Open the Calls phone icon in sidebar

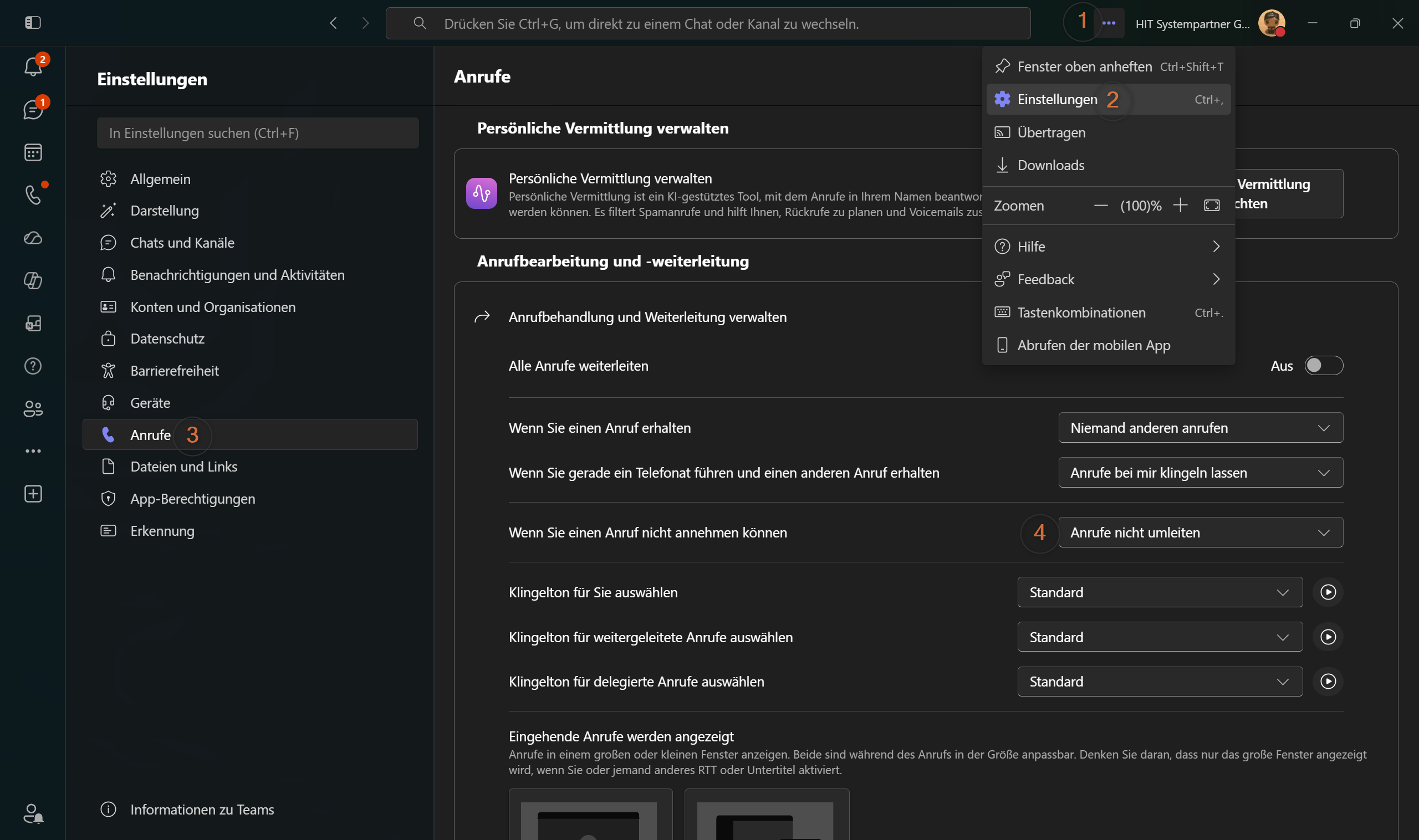[33, 194]
